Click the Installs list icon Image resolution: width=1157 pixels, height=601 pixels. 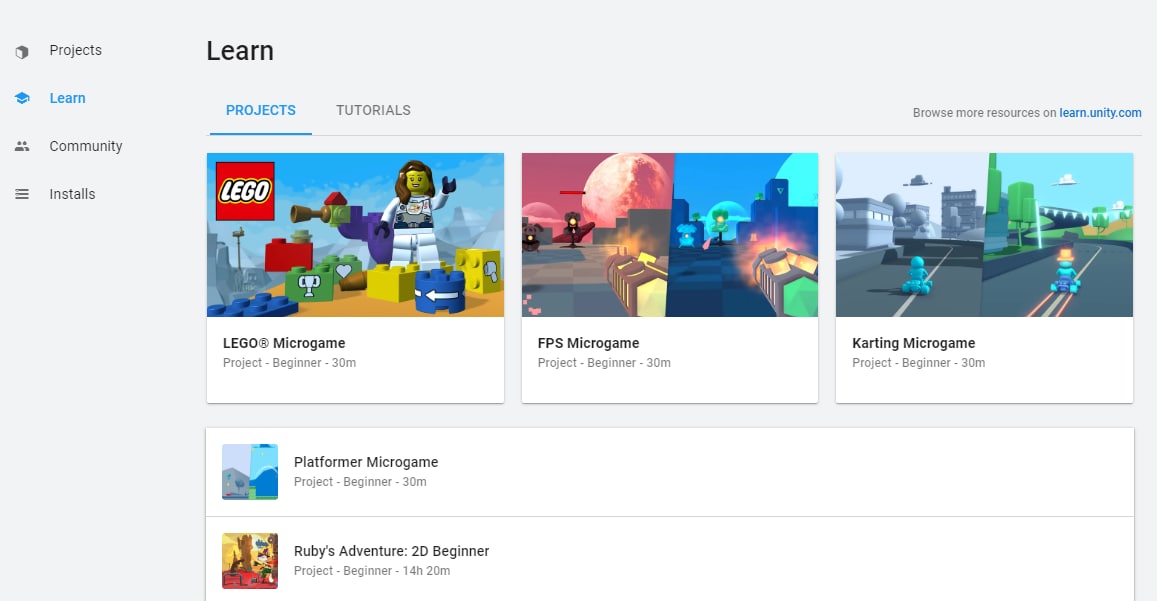pyautogui.click(x=22, y=194)
